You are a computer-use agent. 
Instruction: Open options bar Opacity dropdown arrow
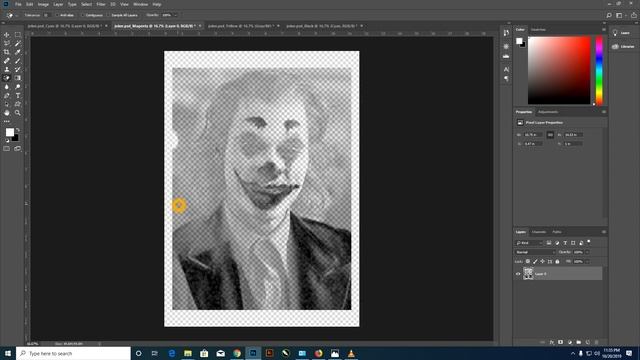pos(176,15)
